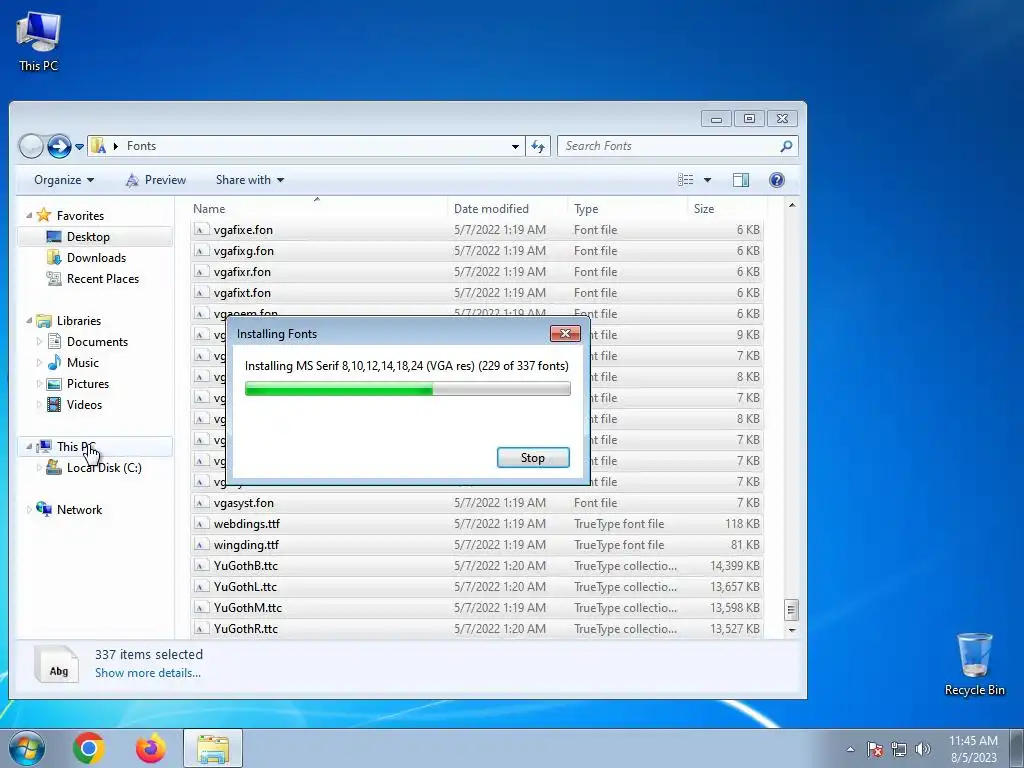
Task: Stop the font installation
Action: pos(533,458)
